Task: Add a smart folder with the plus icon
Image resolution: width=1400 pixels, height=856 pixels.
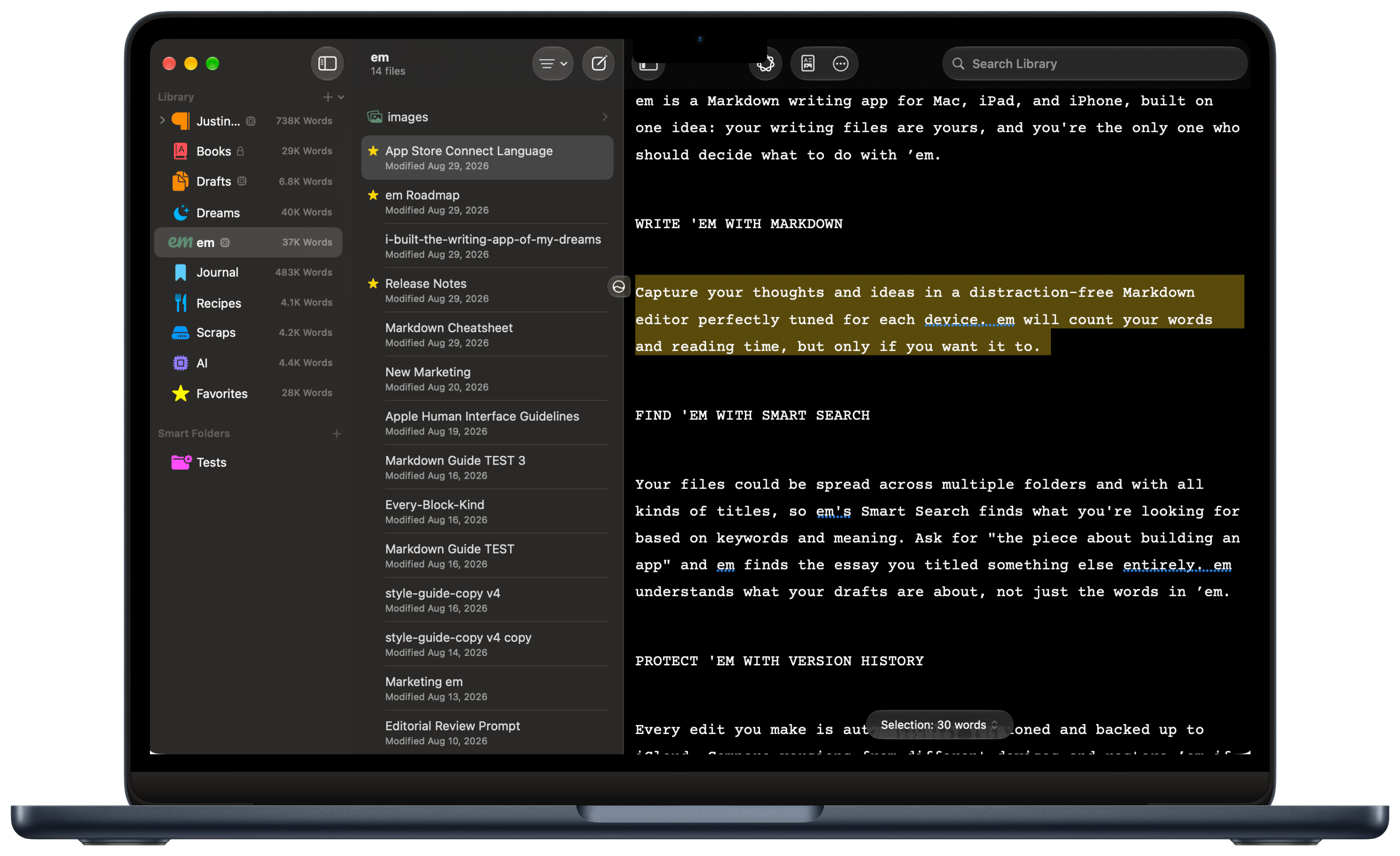Action: point(337,434)
